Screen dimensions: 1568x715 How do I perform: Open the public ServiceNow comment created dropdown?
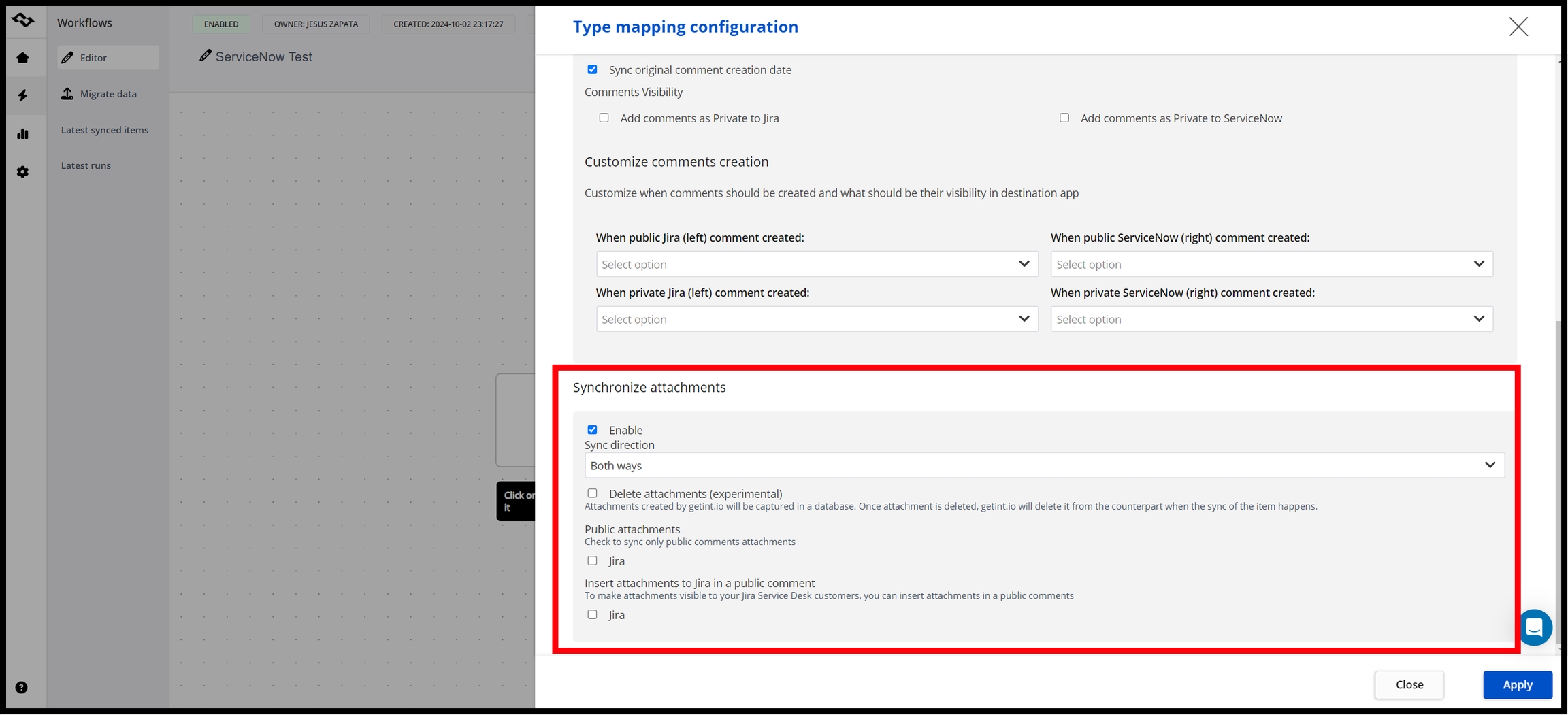coord(1271,264)
